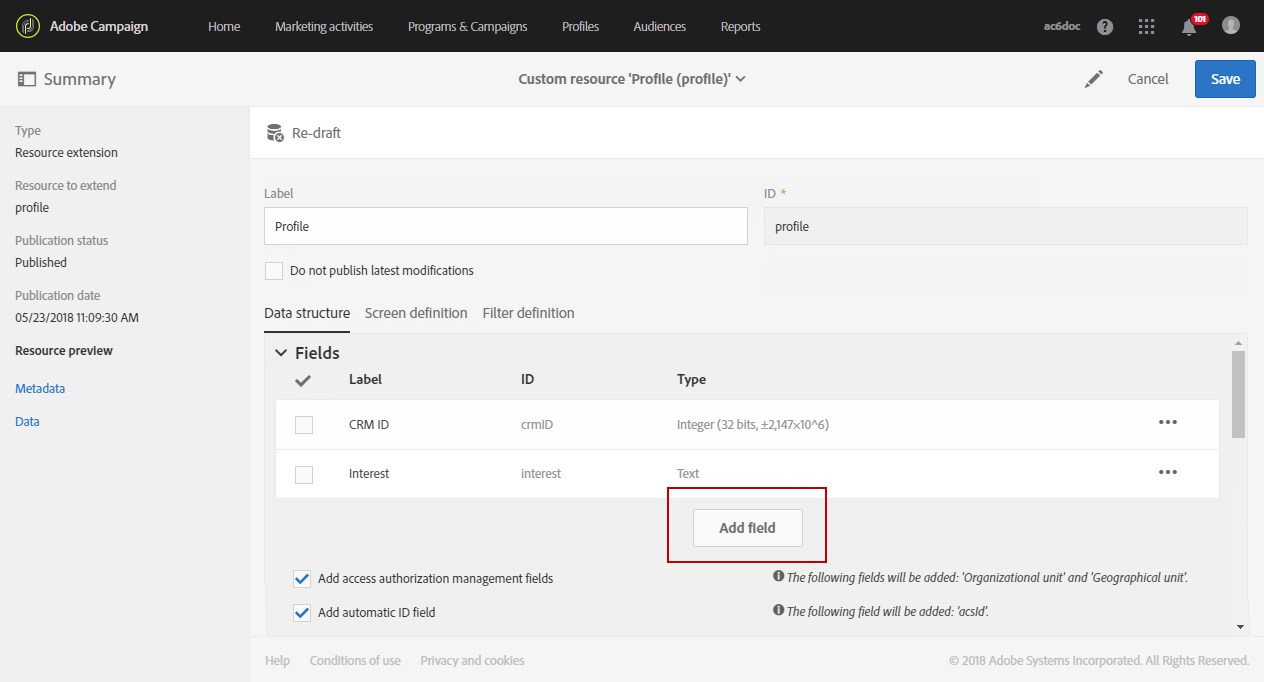
Task: Select the CRM ID field checkbox
Action: tap(304, 425)
